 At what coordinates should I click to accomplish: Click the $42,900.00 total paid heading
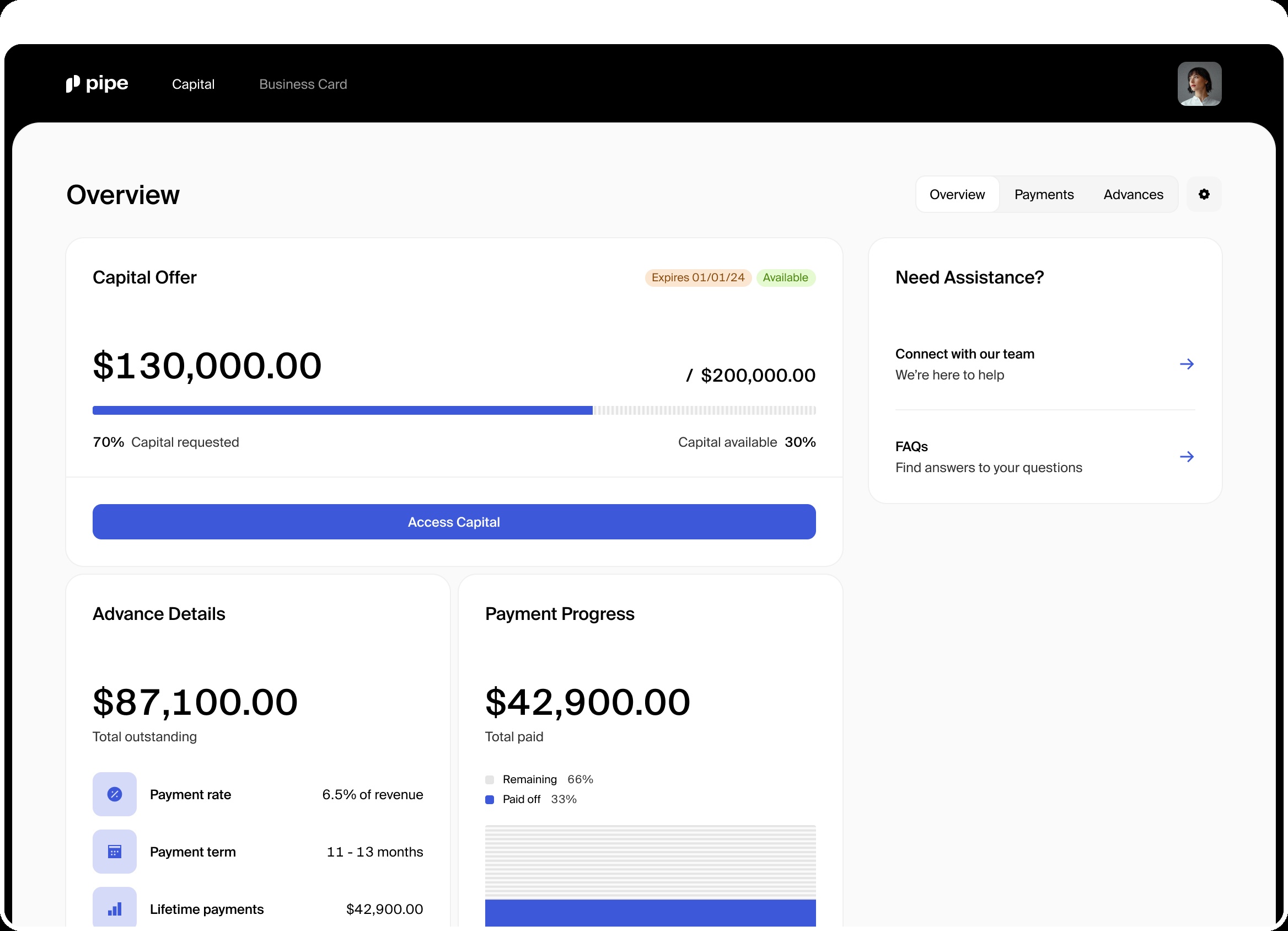click(588, 702)
